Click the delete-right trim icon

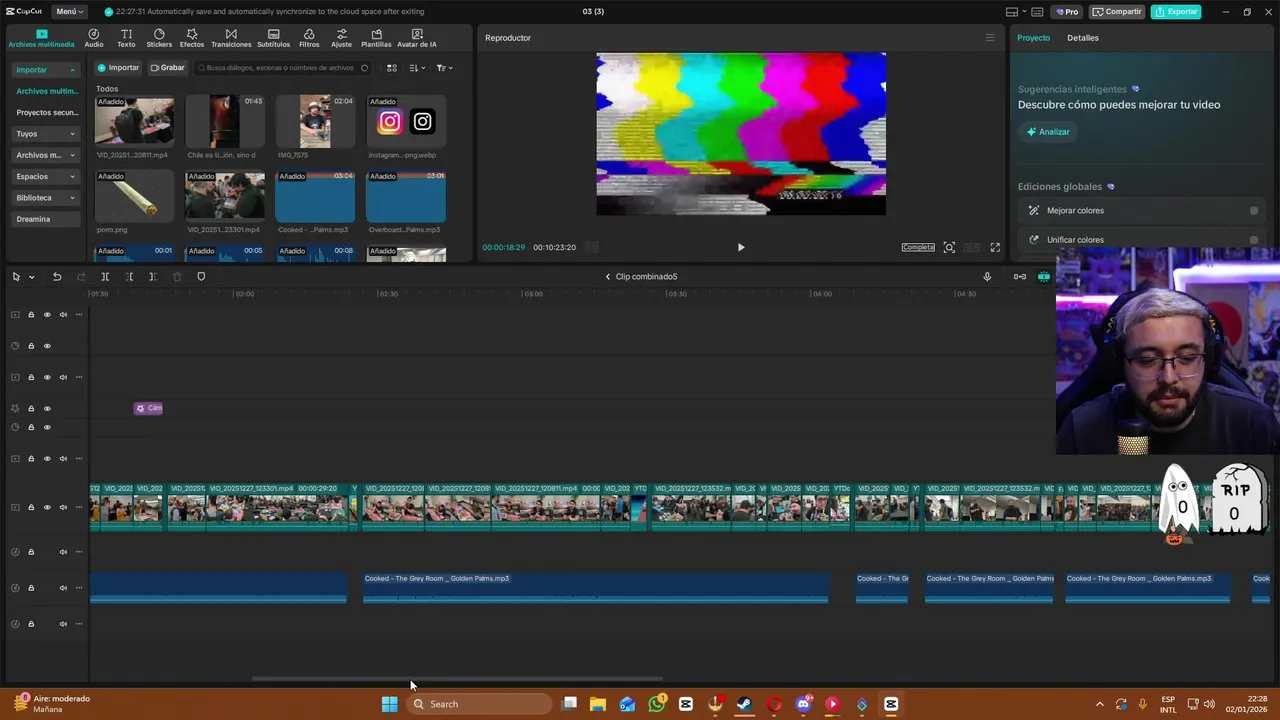152,277
